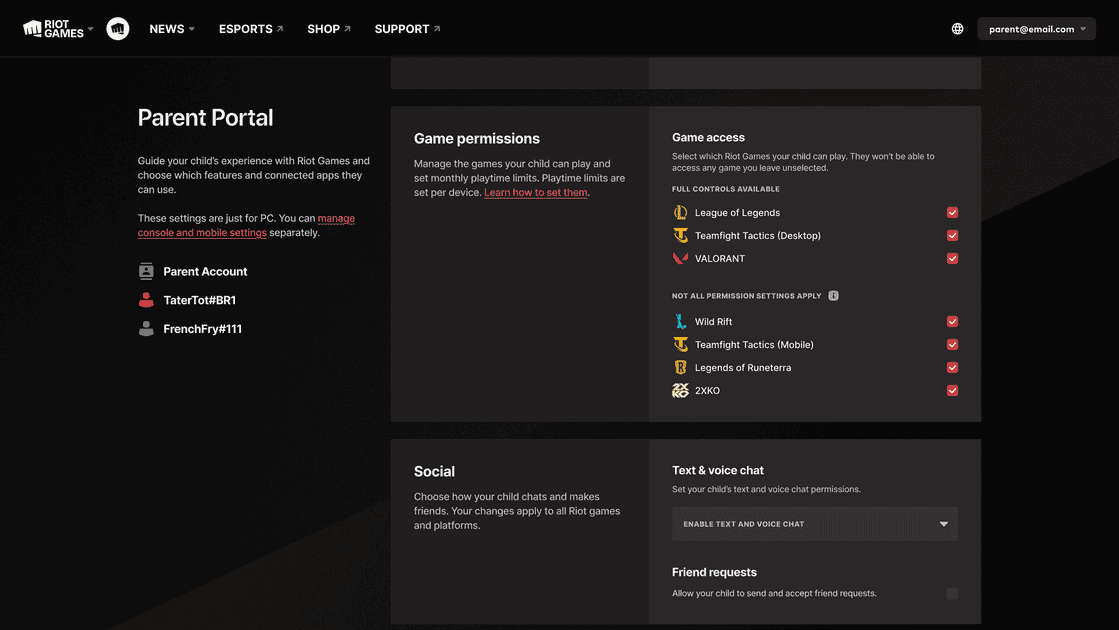Click the Text & voice chat heading
This screenshot has height=630, width=1119.
[717, 470]
